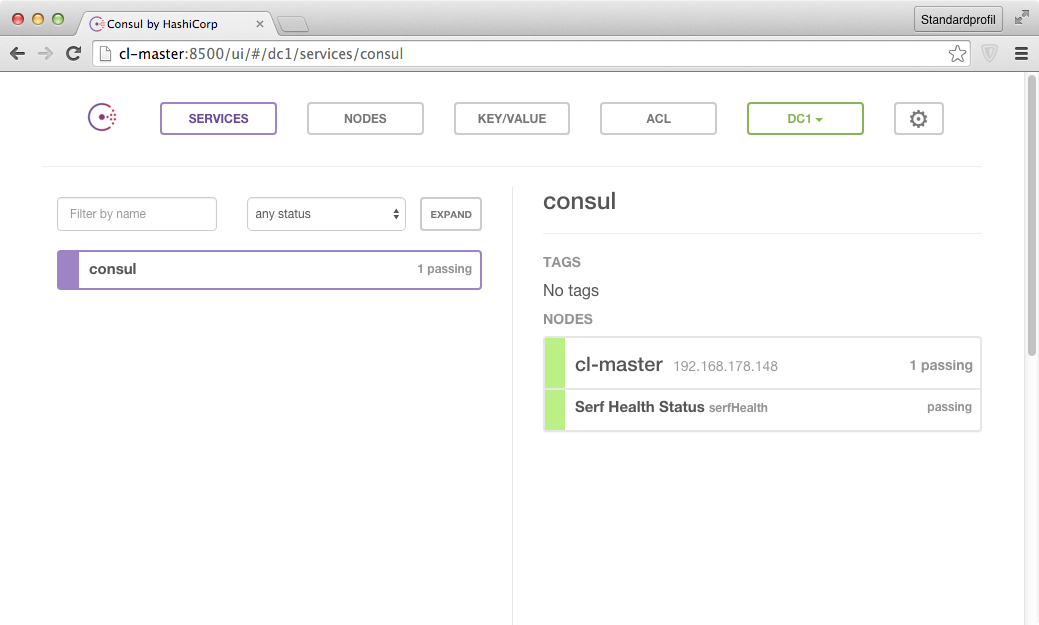Open settings via the gear icon
Image resolution: width=1039 pixels, height=625 pixels.
[x=918, y=119]
